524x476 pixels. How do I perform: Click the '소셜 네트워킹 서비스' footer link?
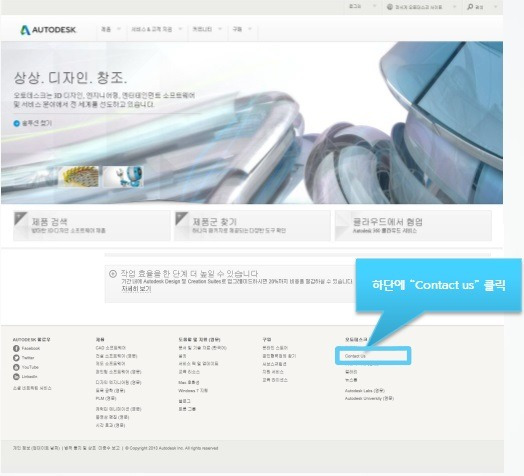tap(32, 388)
